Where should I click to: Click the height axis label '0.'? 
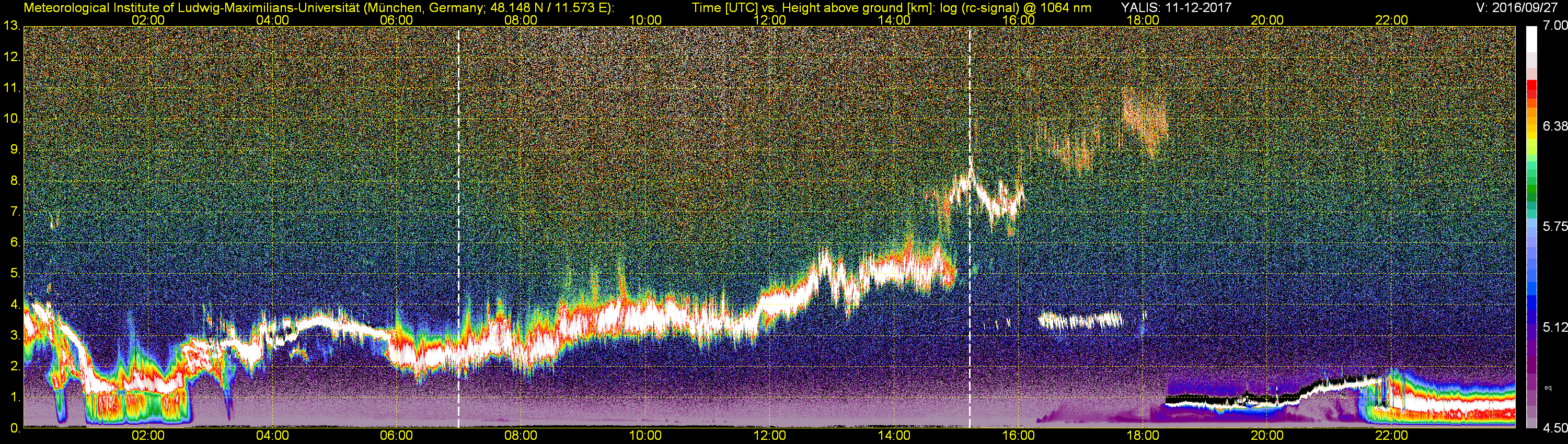15,428
